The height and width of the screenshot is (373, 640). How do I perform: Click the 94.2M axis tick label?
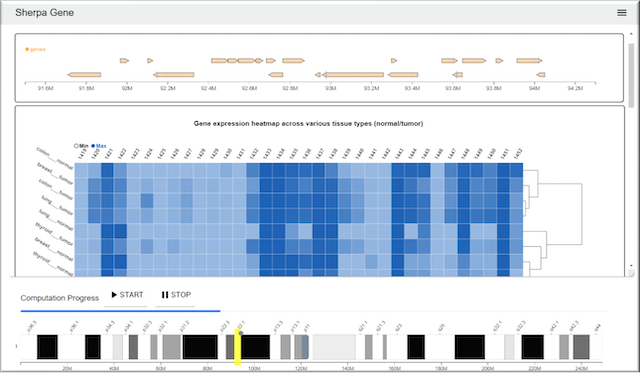(x=575, y=88)
